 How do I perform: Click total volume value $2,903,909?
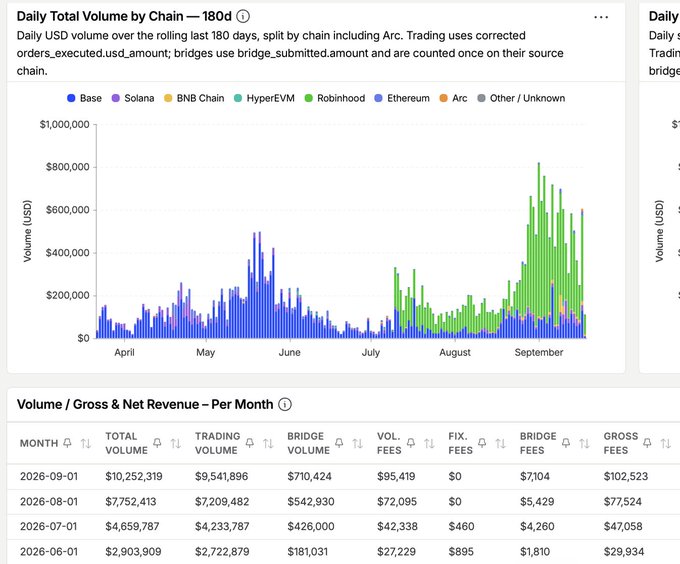[133, 551]
